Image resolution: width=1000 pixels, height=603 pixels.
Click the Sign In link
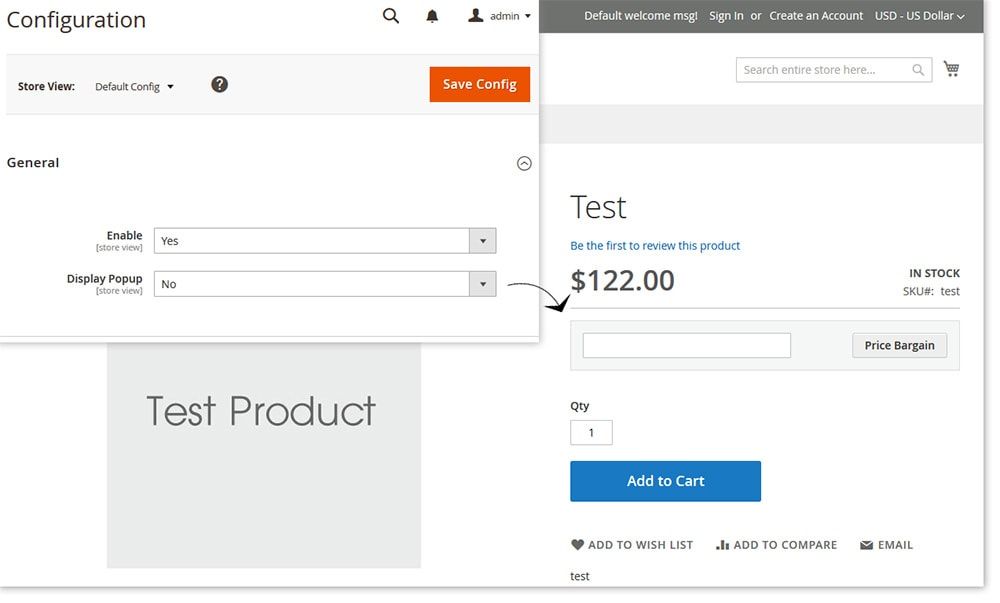726,16
